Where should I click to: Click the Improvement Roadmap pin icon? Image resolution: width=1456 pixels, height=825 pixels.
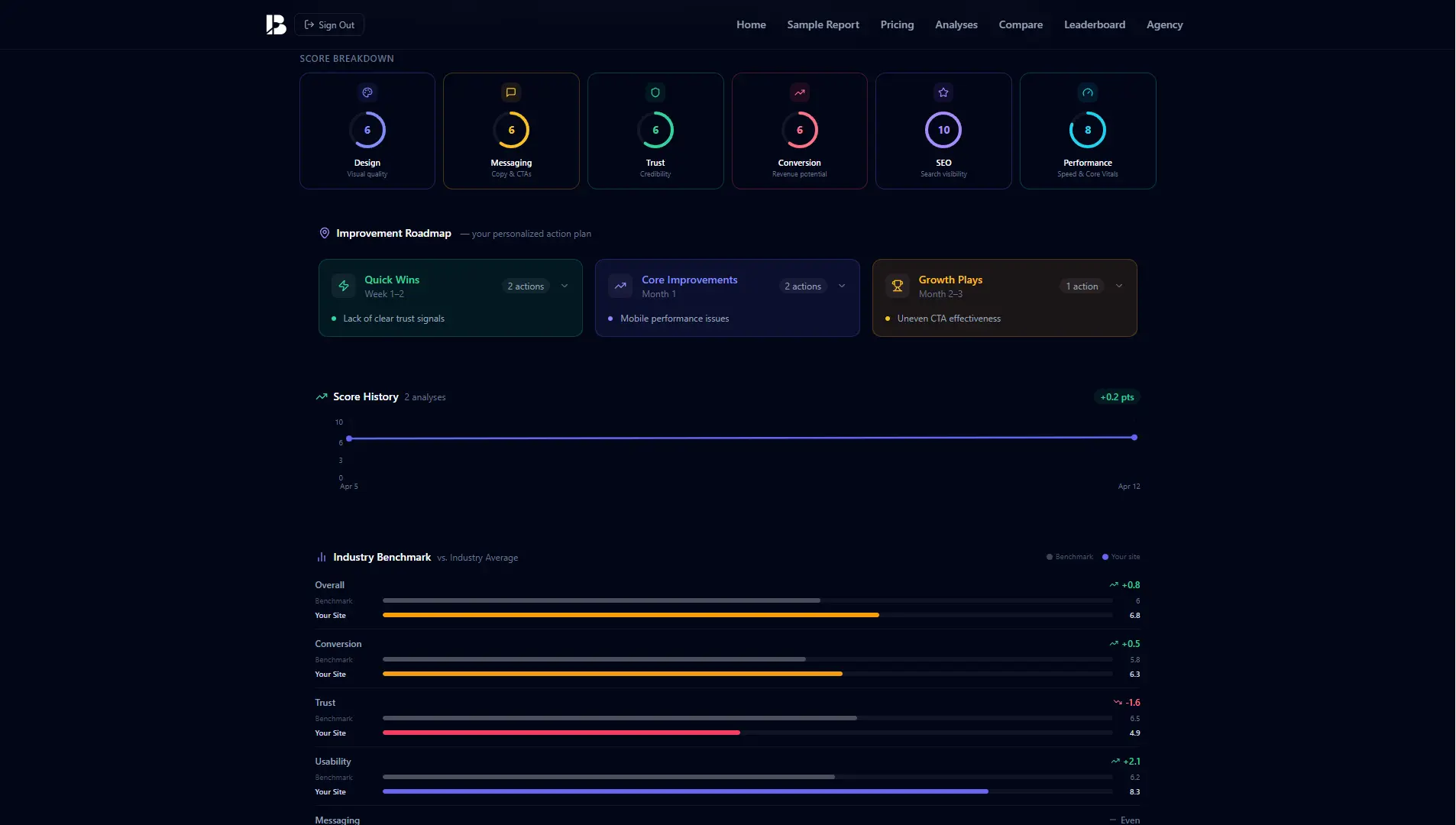tap(325, 233)
